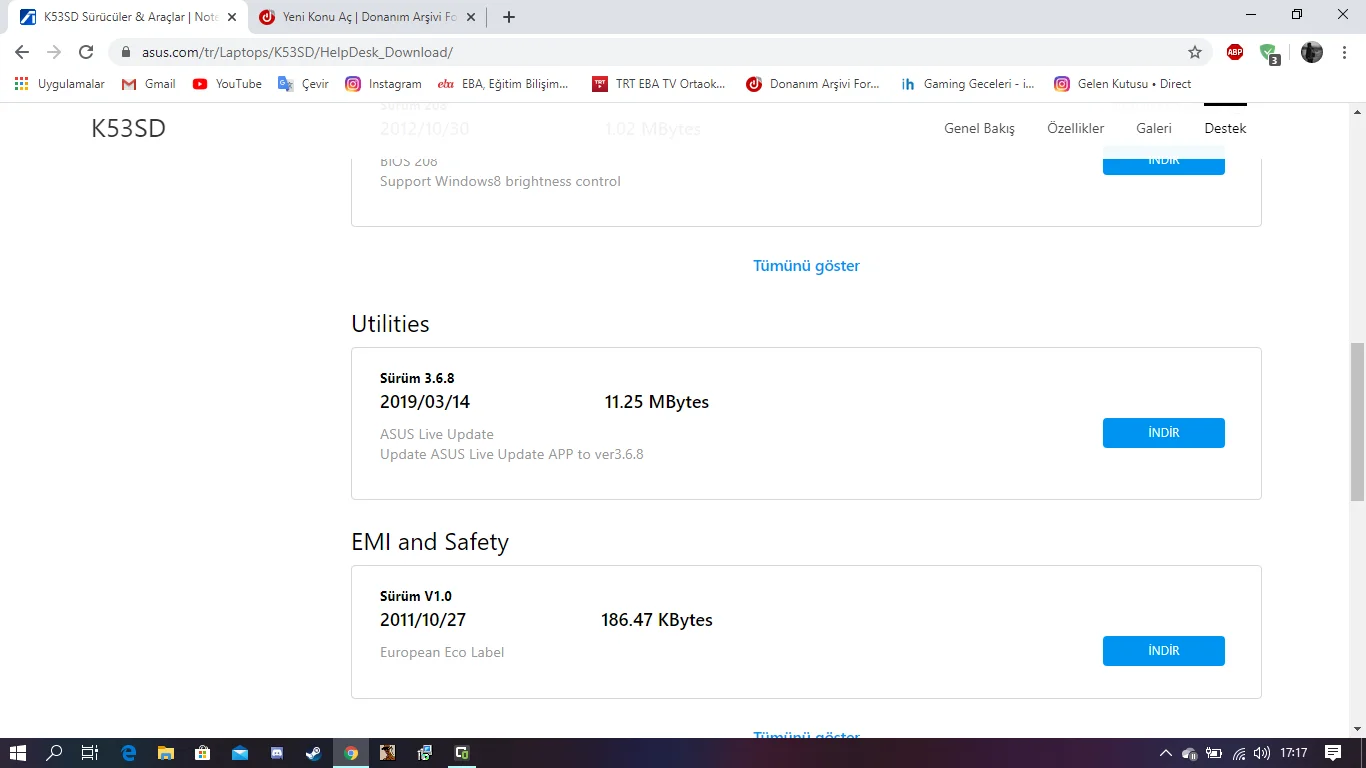Download ASUS Live Update with İNDİR
Viewport: 1366px width, 768px height.
[1164, 433]
